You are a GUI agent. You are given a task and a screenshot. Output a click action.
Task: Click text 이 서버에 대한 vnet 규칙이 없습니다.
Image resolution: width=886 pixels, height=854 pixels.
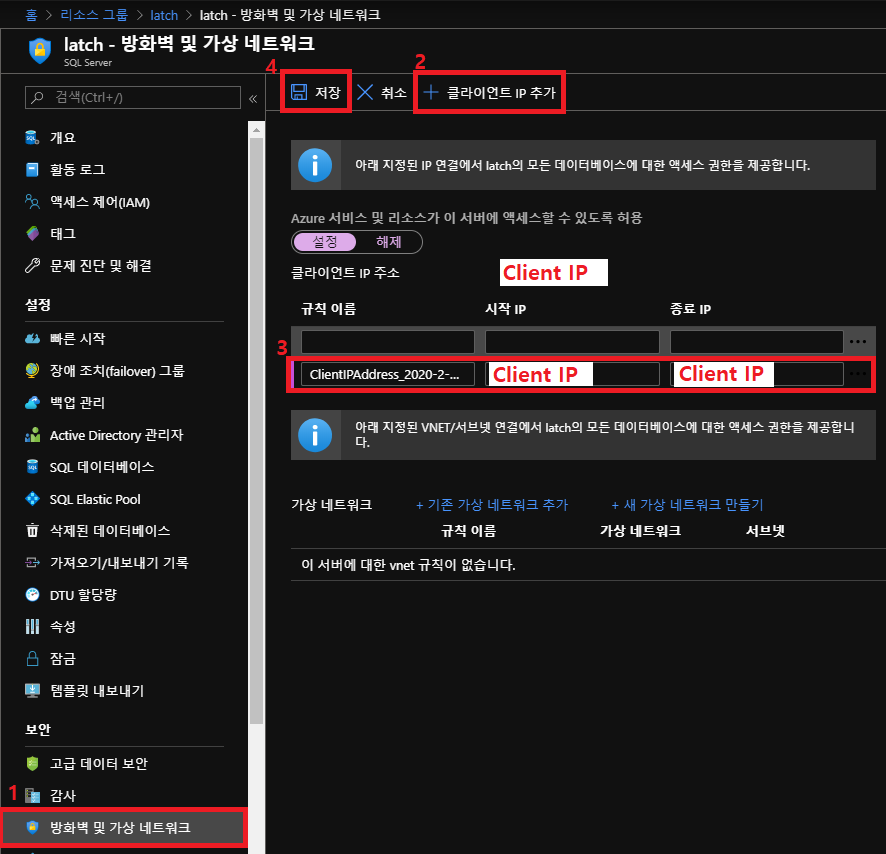(408, 565)
